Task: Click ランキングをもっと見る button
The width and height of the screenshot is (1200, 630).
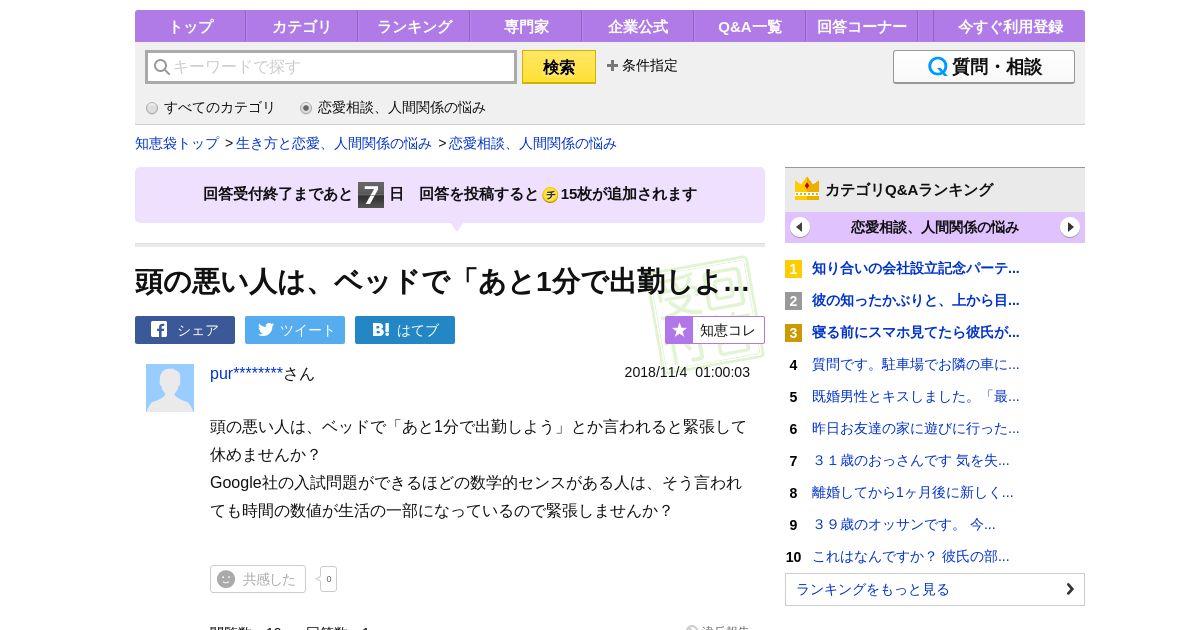Action: (935, 589)
